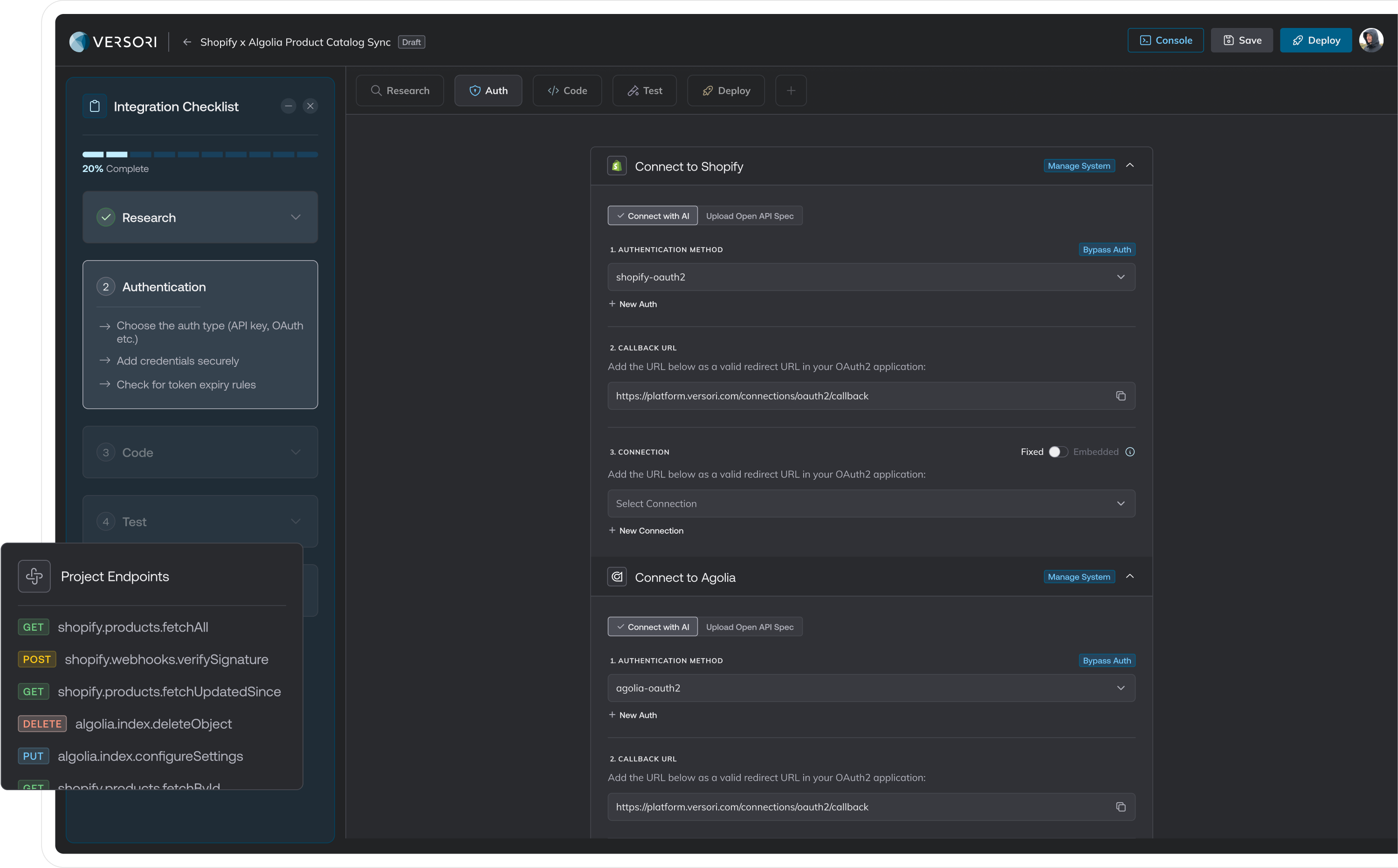Click the step 4 Test number badge
This screenshot has width=1398, height=868.
106,521
